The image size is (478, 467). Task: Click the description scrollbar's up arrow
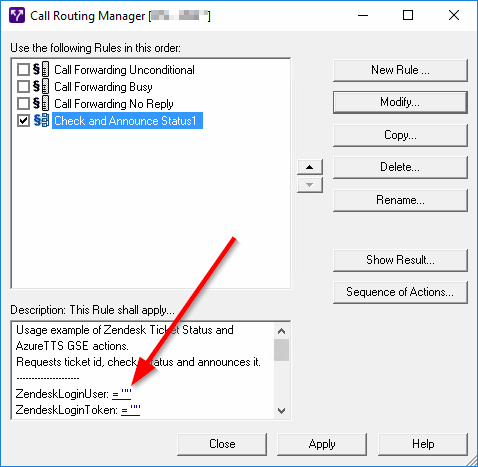[x=282, y=331]
